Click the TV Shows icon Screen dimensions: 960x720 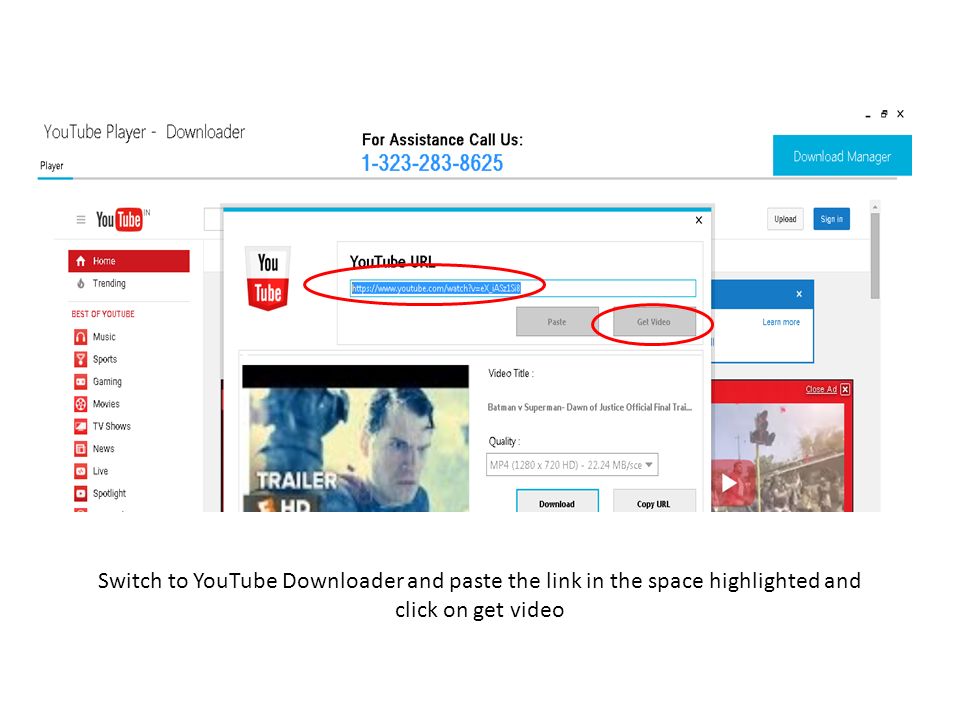click(x=81, y=426)
